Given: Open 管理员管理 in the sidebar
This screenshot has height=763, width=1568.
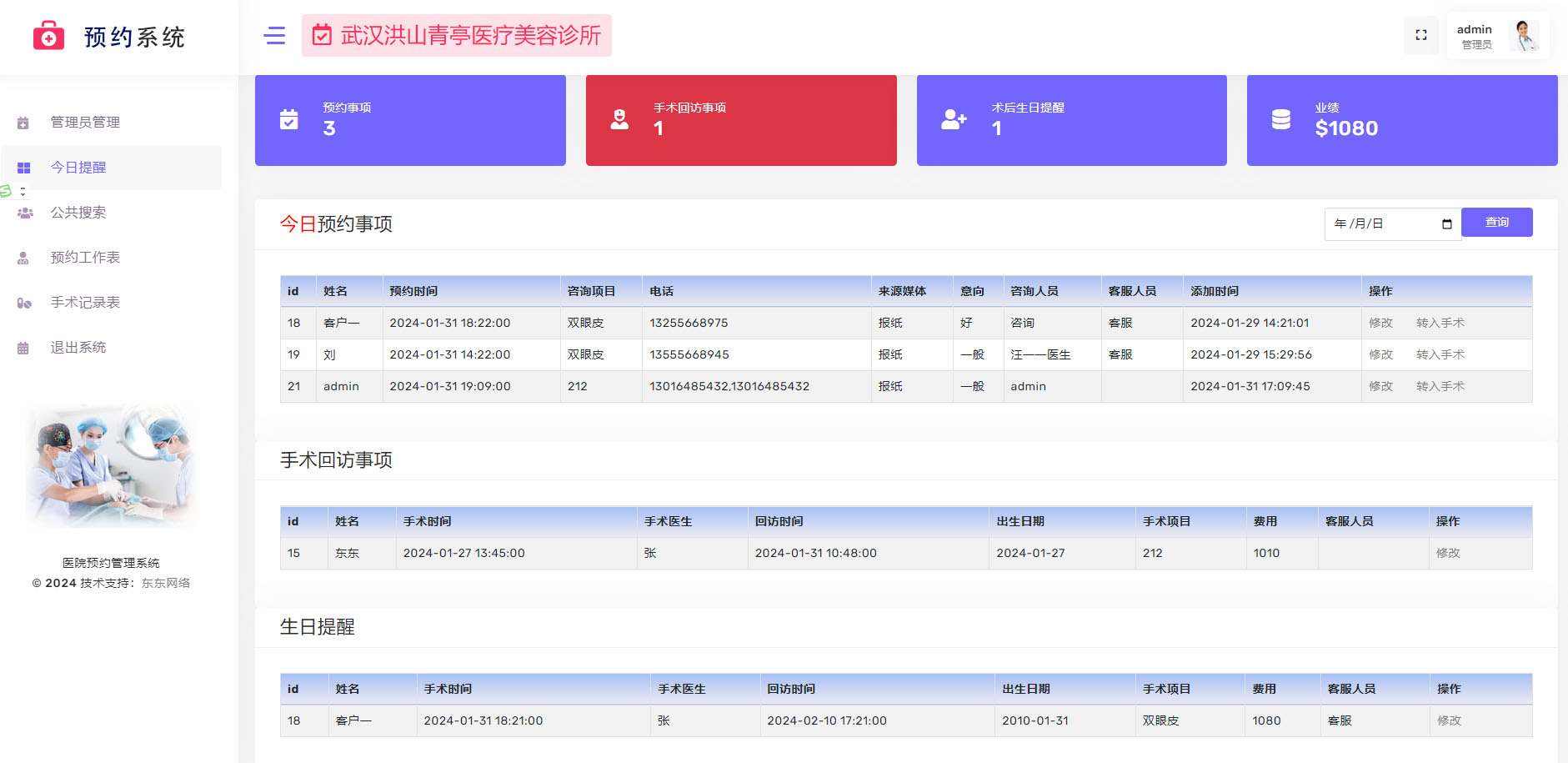Looking at the screenshot, I should 85,123.
